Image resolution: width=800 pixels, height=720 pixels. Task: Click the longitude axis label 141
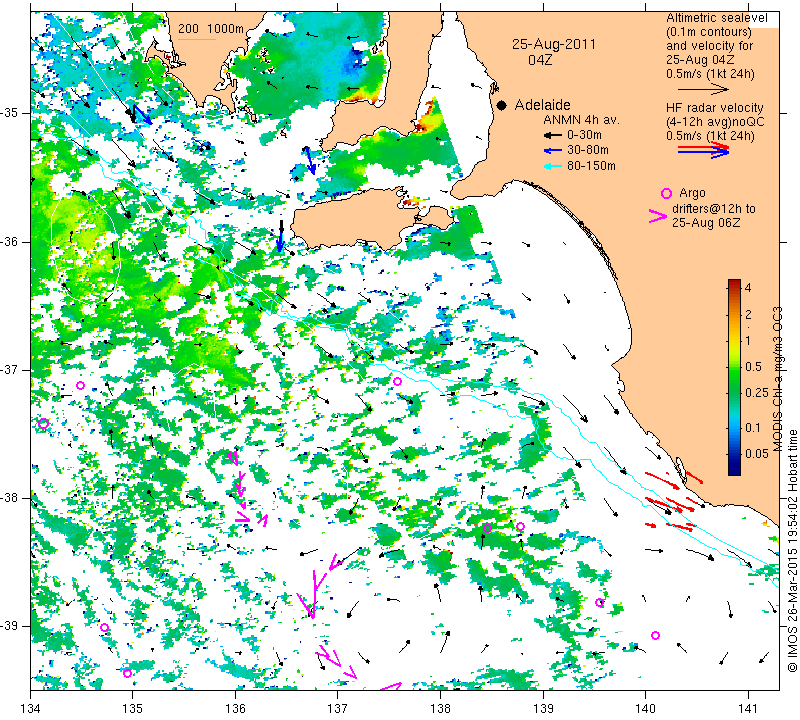748,709
